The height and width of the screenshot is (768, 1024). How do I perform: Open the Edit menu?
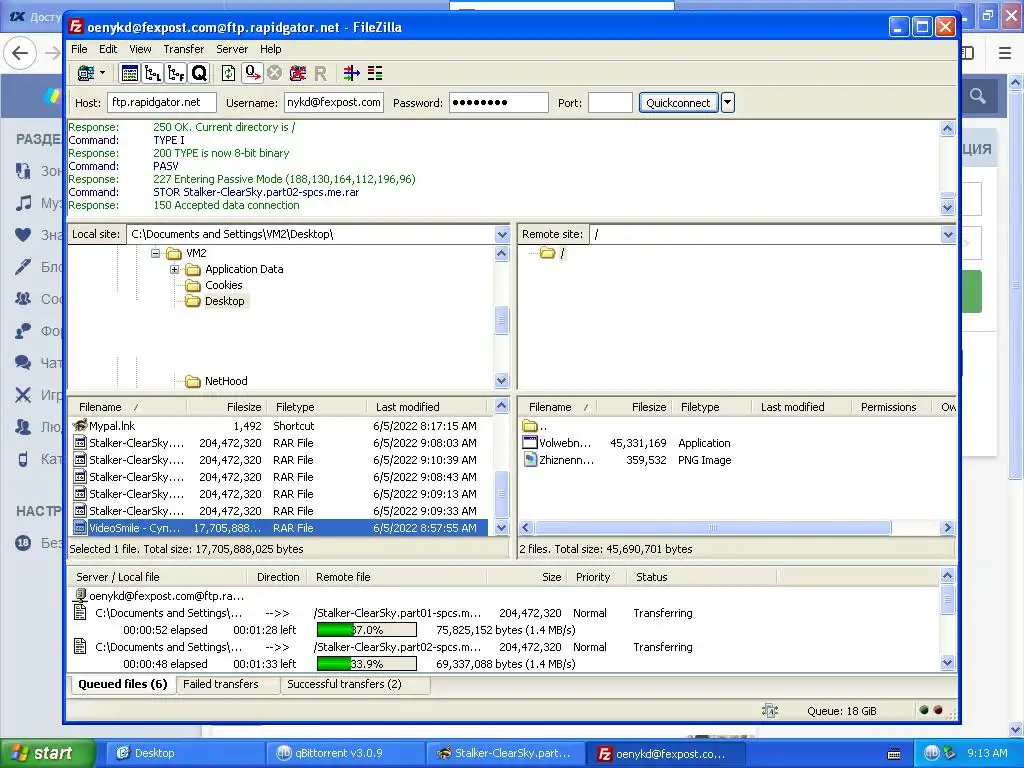(108, 49)
